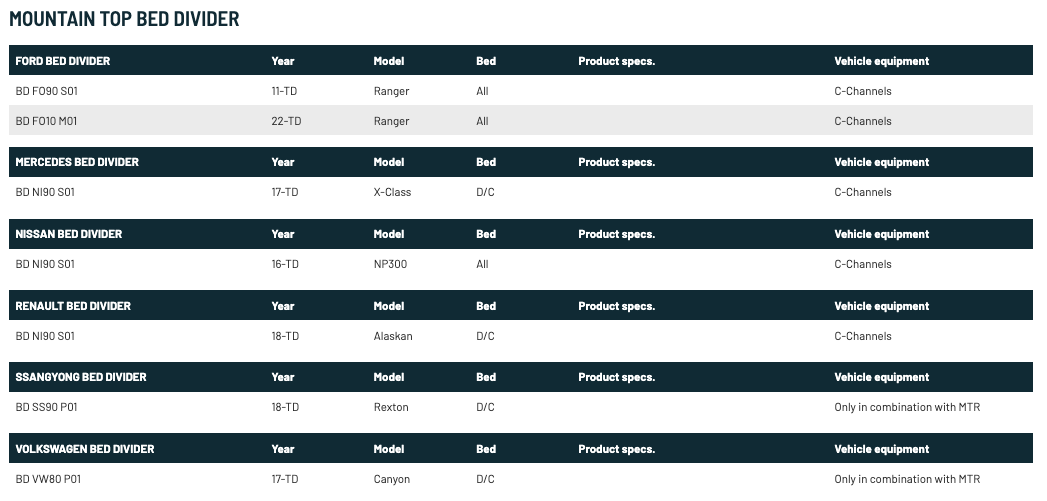Click the Ssangyong Bed Divider header
This screenshot has height=501, width=1047.
click(81, 377)
